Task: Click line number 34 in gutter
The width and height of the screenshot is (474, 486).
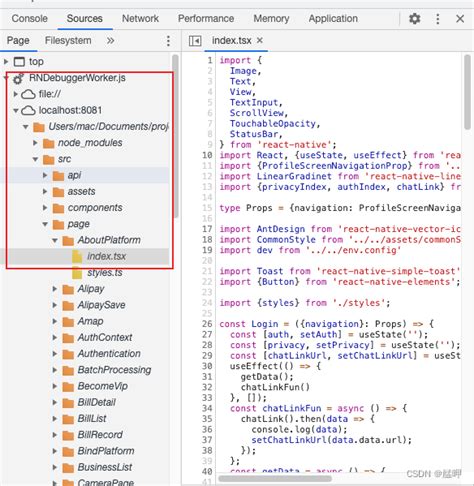Action: point(207,408)
